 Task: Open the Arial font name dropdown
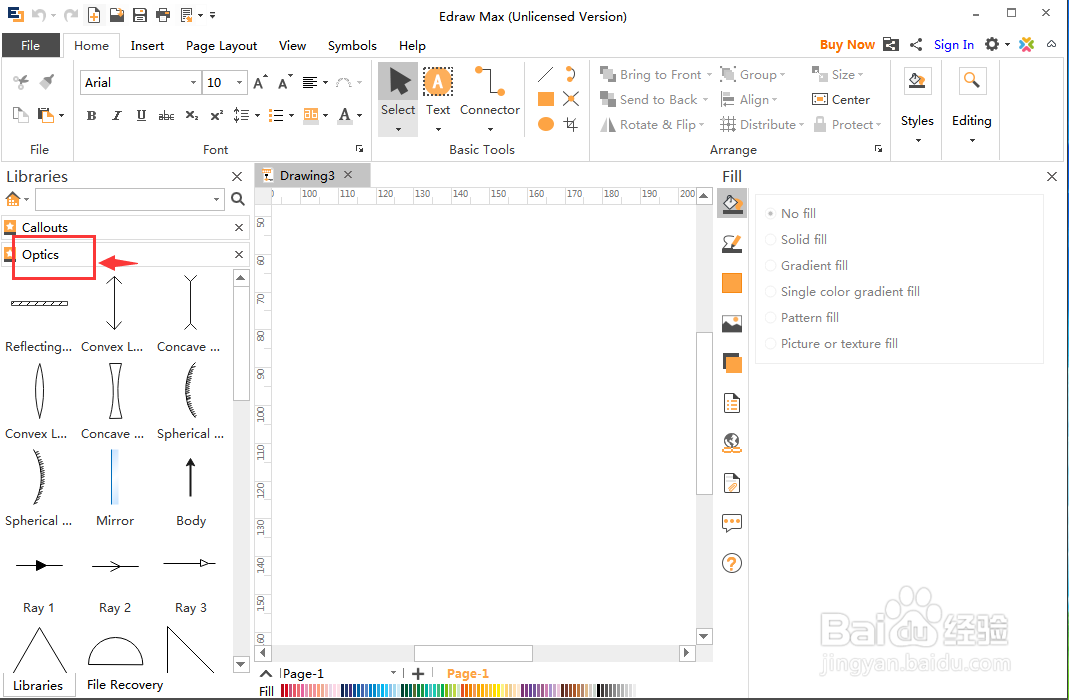[193, 82]
